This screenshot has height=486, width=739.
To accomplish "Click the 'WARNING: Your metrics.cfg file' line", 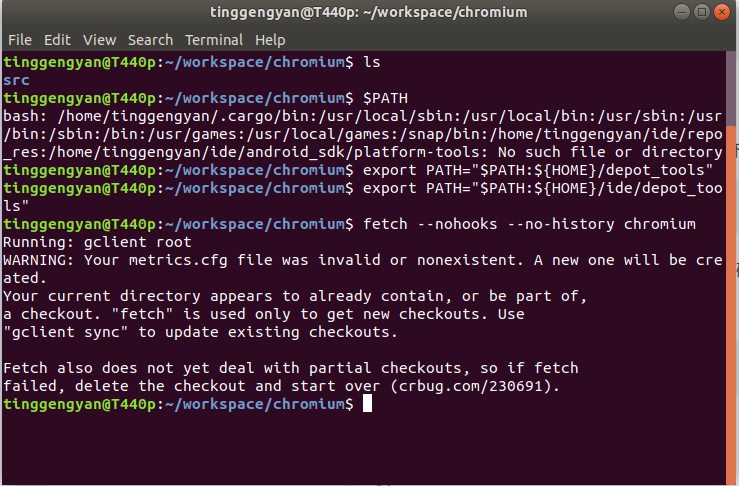I will point(363,269).
